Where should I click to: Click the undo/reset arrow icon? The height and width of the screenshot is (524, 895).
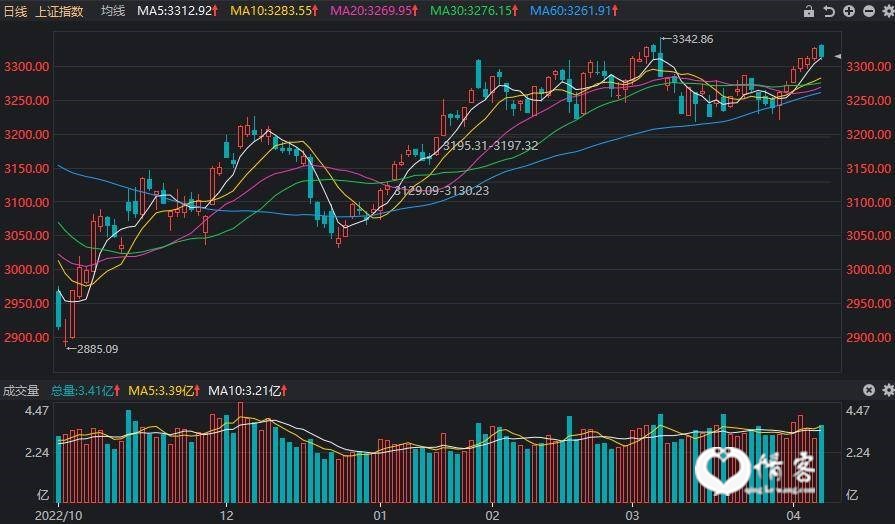(829, 11)
